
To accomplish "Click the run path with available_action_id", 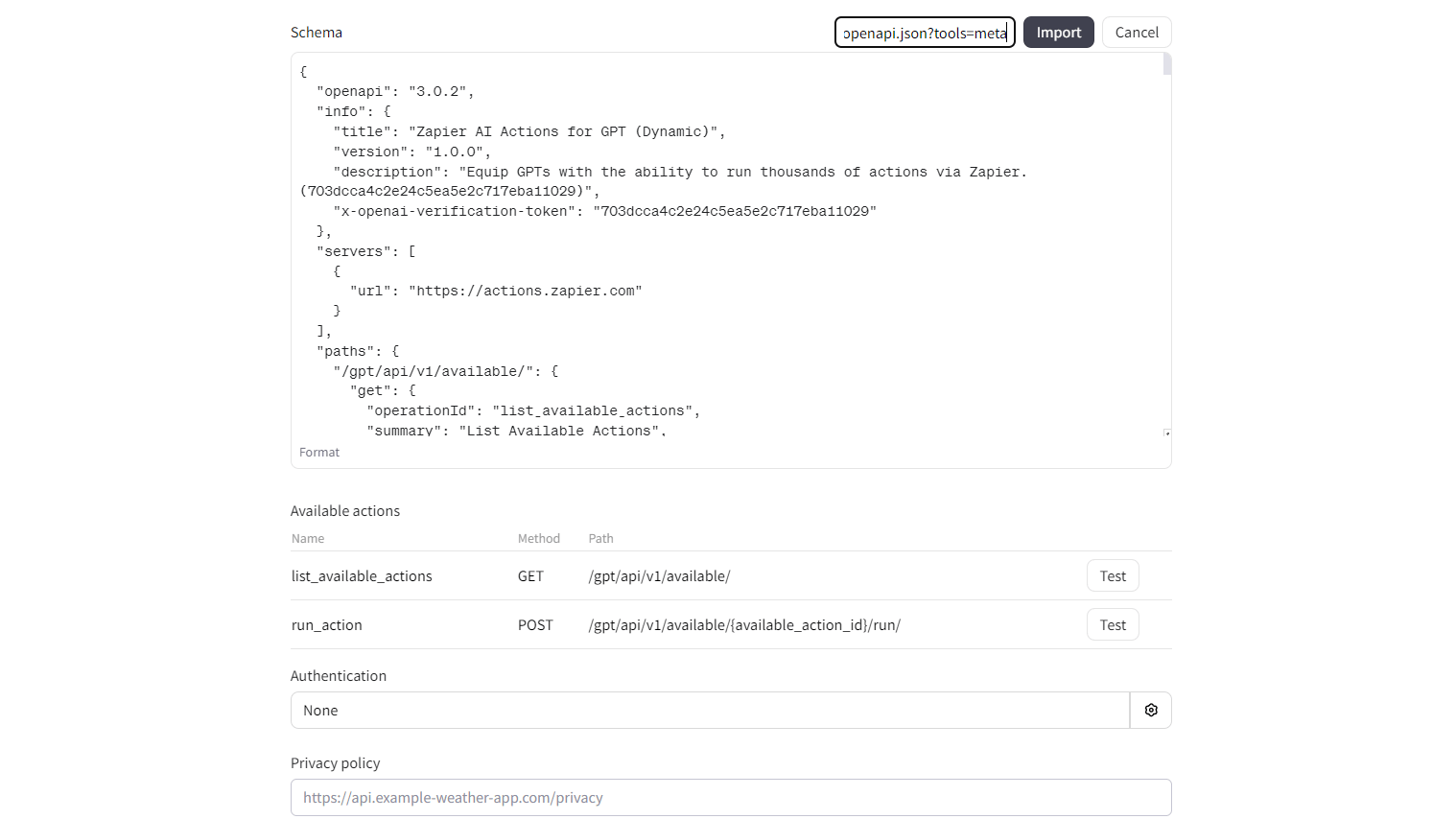I will (x=744, y=625).
